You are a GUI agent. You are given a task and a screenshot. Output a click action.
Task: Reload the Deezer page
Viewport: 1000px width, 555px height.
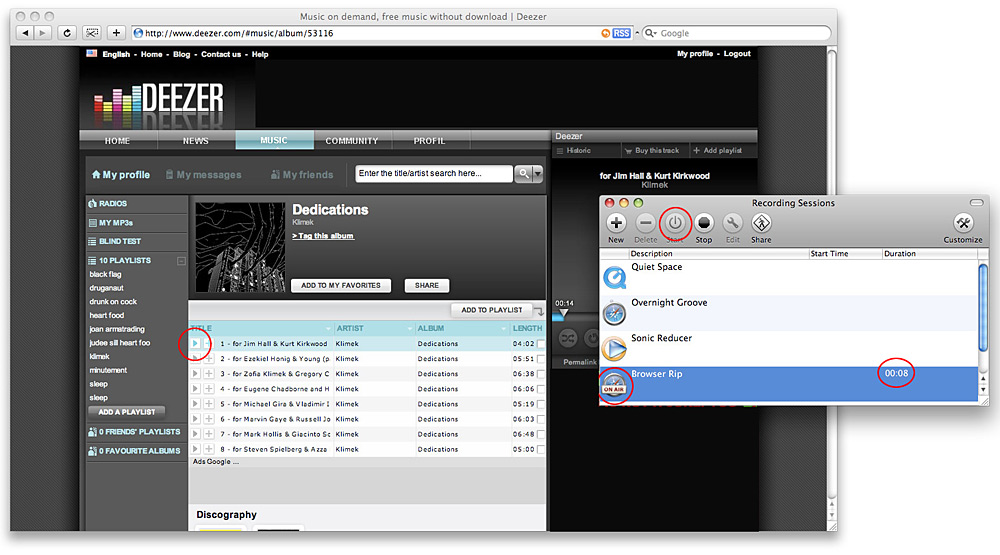pyautogui.click(x=66, y=33)
